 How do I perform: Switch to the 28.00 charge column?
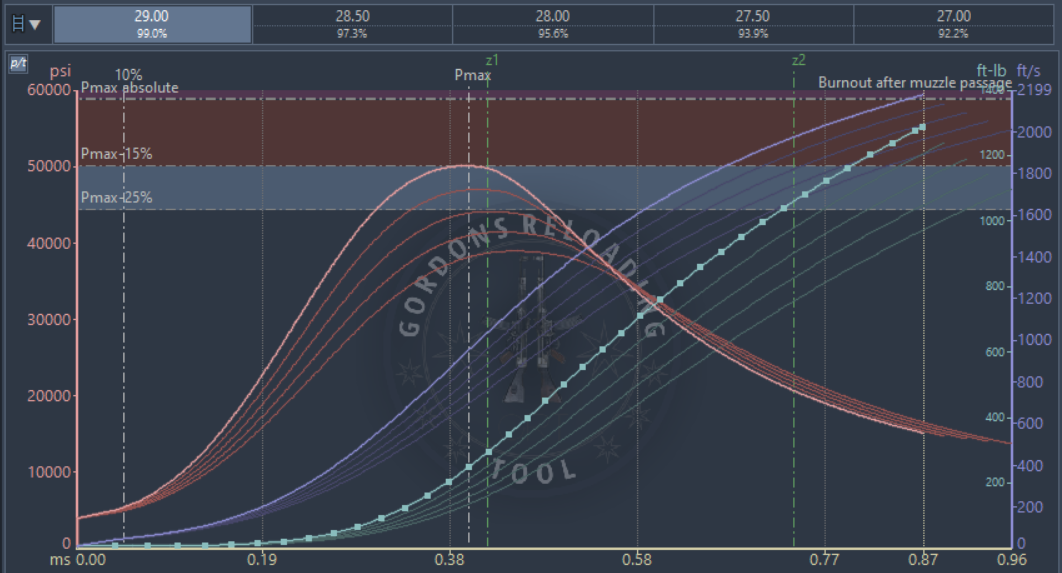[x=553, y=24]
